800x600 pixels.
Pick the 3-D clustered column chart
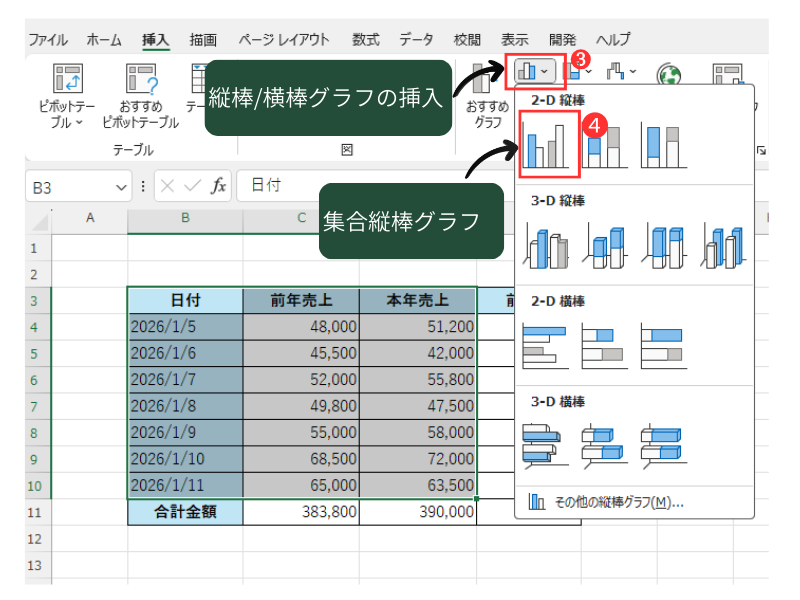(547, 246)
